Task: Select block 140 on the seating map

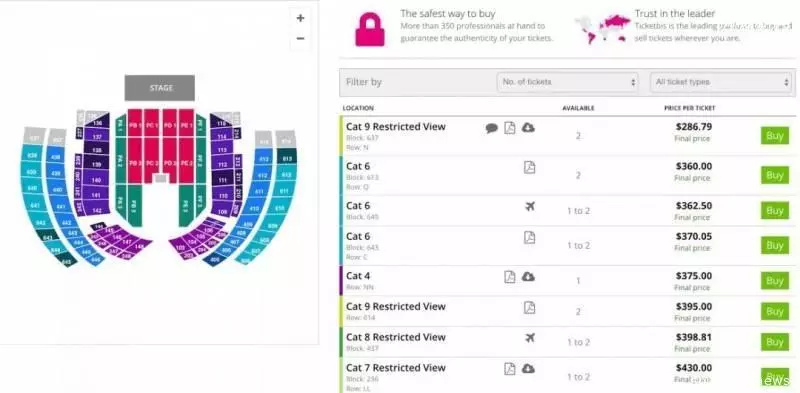Action: pos(96,180)
